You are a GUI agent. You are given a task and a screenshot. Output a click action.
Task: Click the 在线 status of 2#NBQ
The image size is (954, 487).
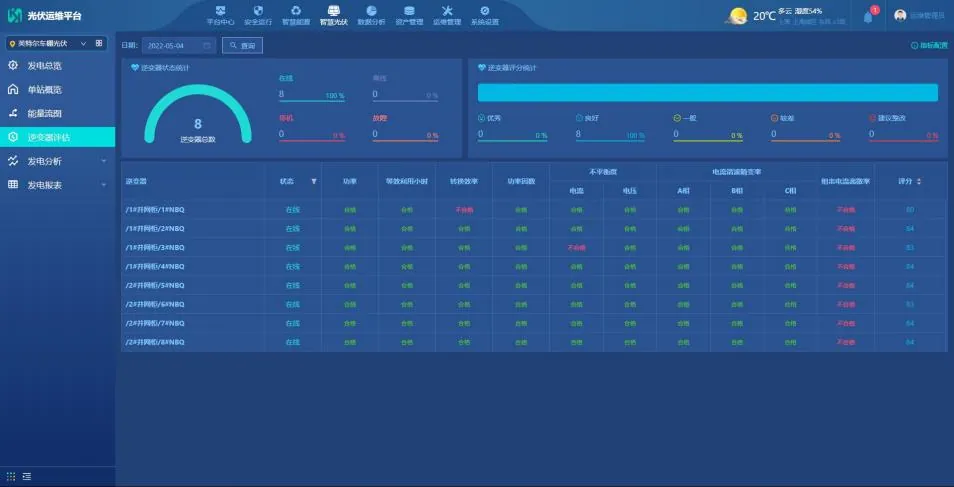click(293, 228)
